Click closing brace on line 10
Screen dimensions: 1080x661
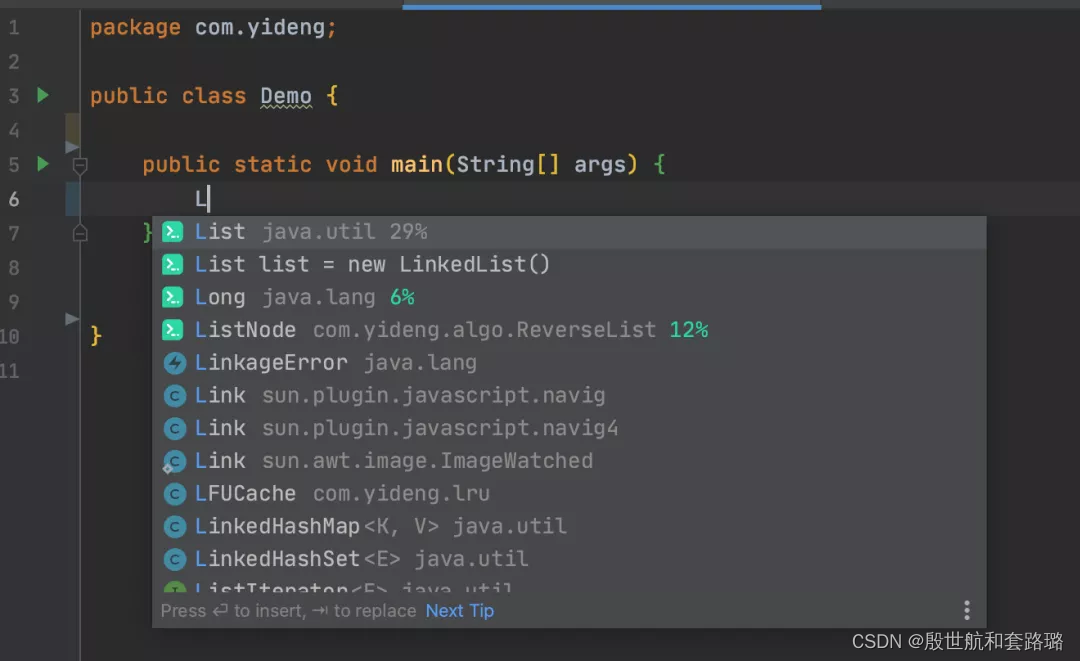point(96,336)
